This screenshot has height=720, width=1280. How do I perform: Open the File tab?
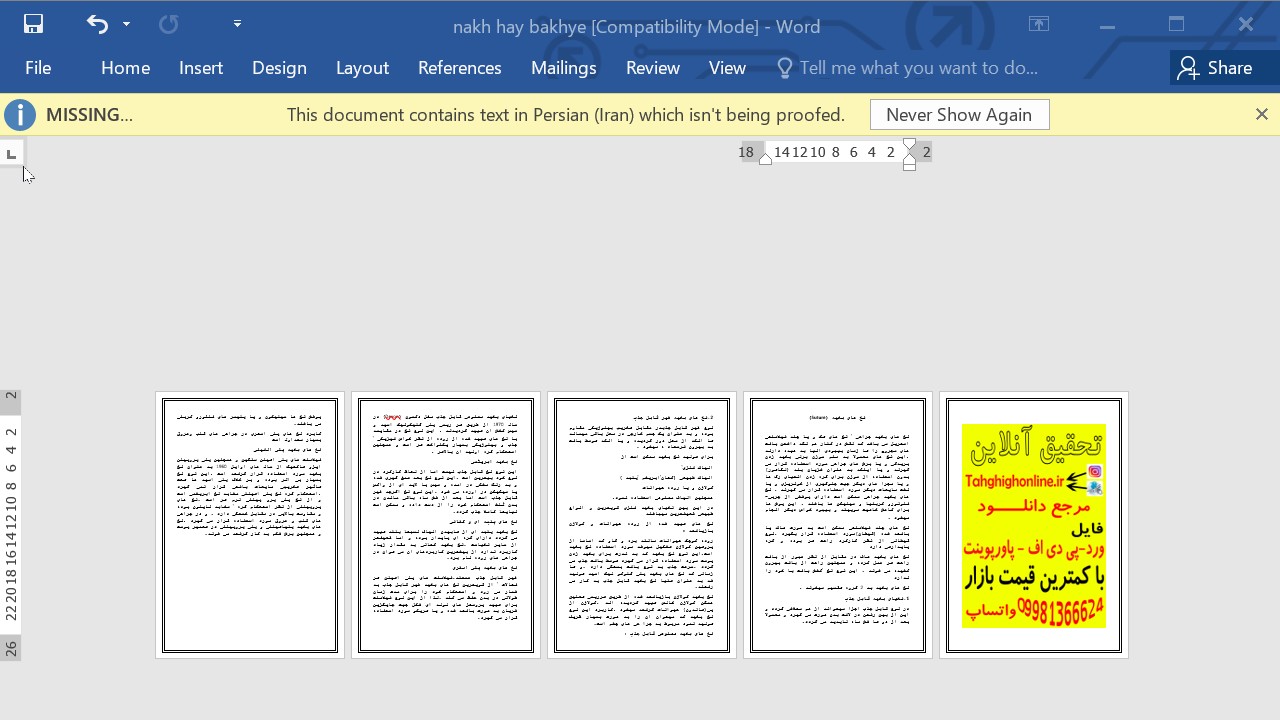(38, 68)
